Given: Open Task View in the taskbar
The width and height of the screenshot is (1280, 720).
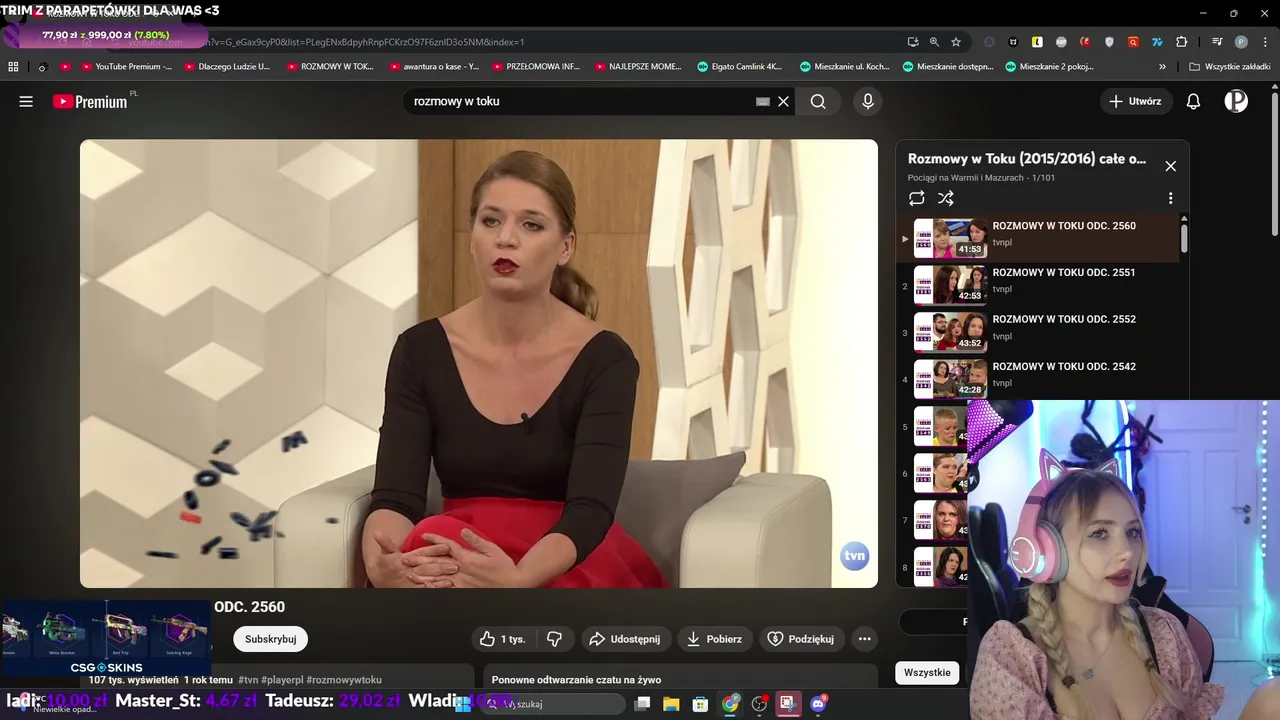Looking at the screenshot, I should pyautogui.click(x=642, y=704).
